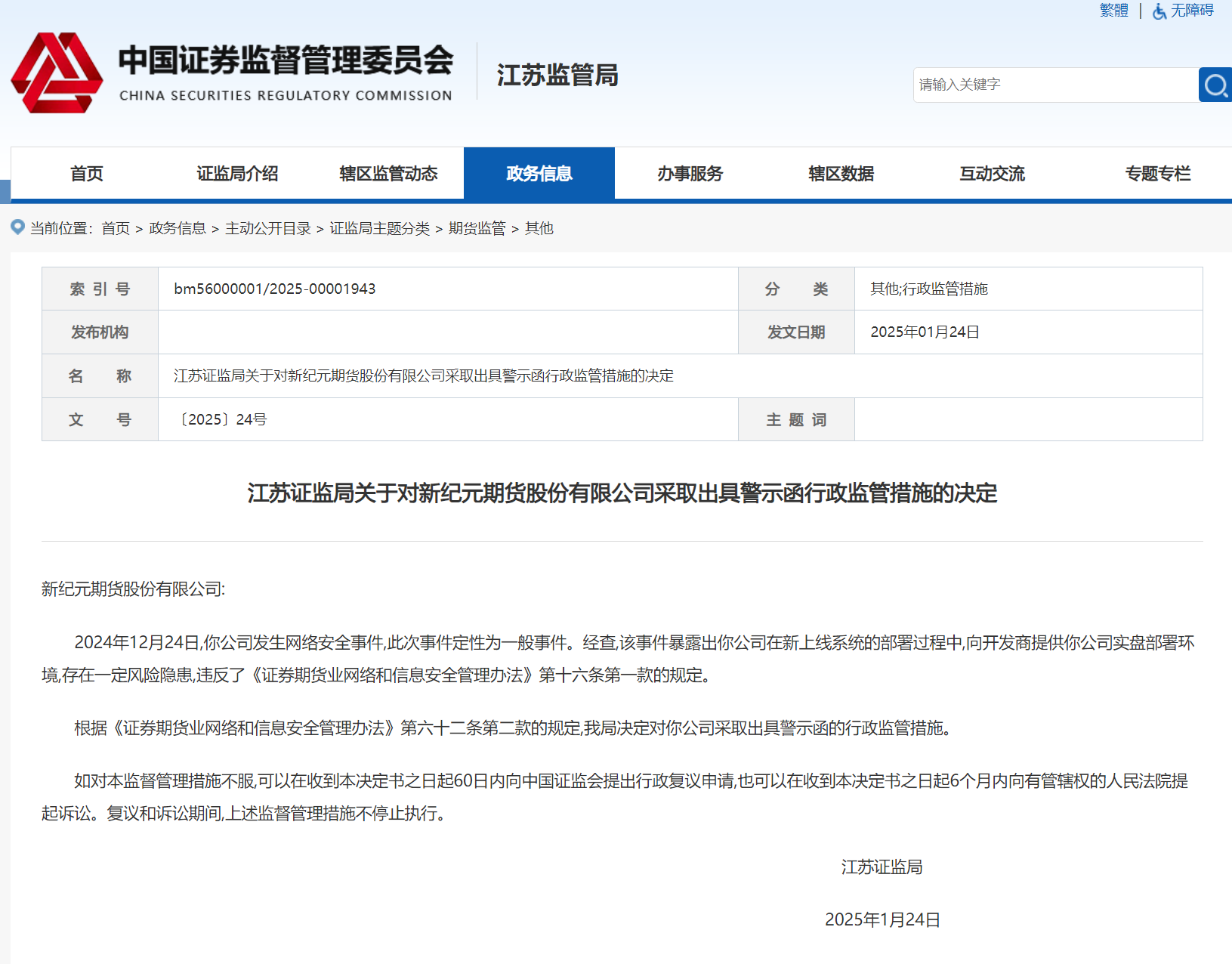Switch to Traditional Chinese via 繁體

(x=1114, y=11)
